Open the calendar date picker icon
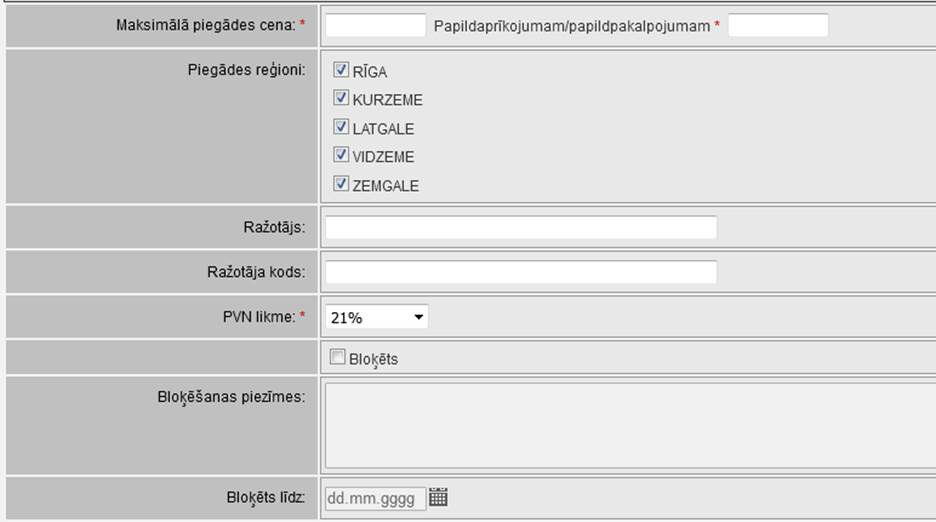Viewport: 936px width, 522px height. [438, 497]
